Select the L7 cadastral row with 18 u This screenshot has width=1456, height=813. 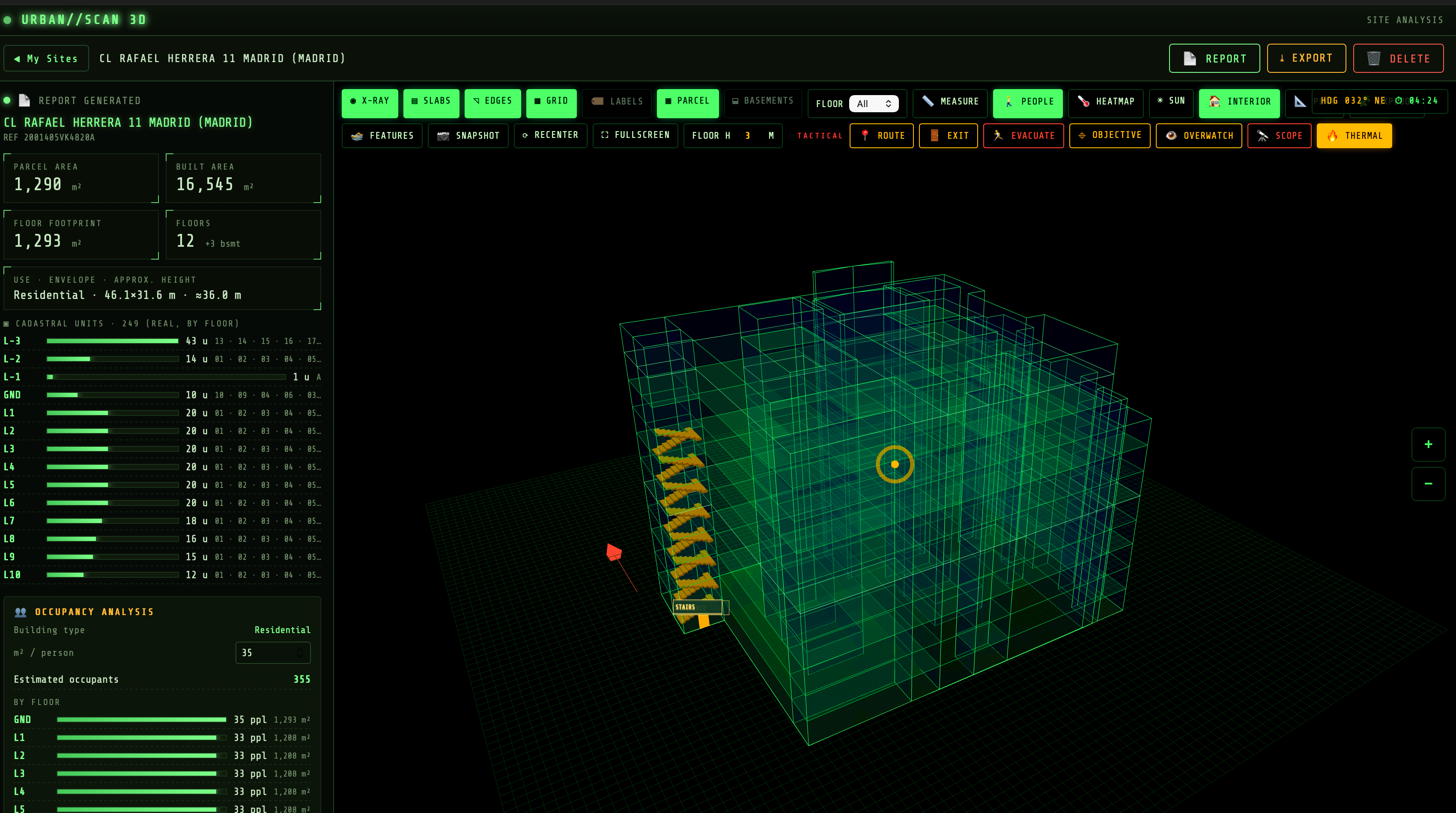162,521
